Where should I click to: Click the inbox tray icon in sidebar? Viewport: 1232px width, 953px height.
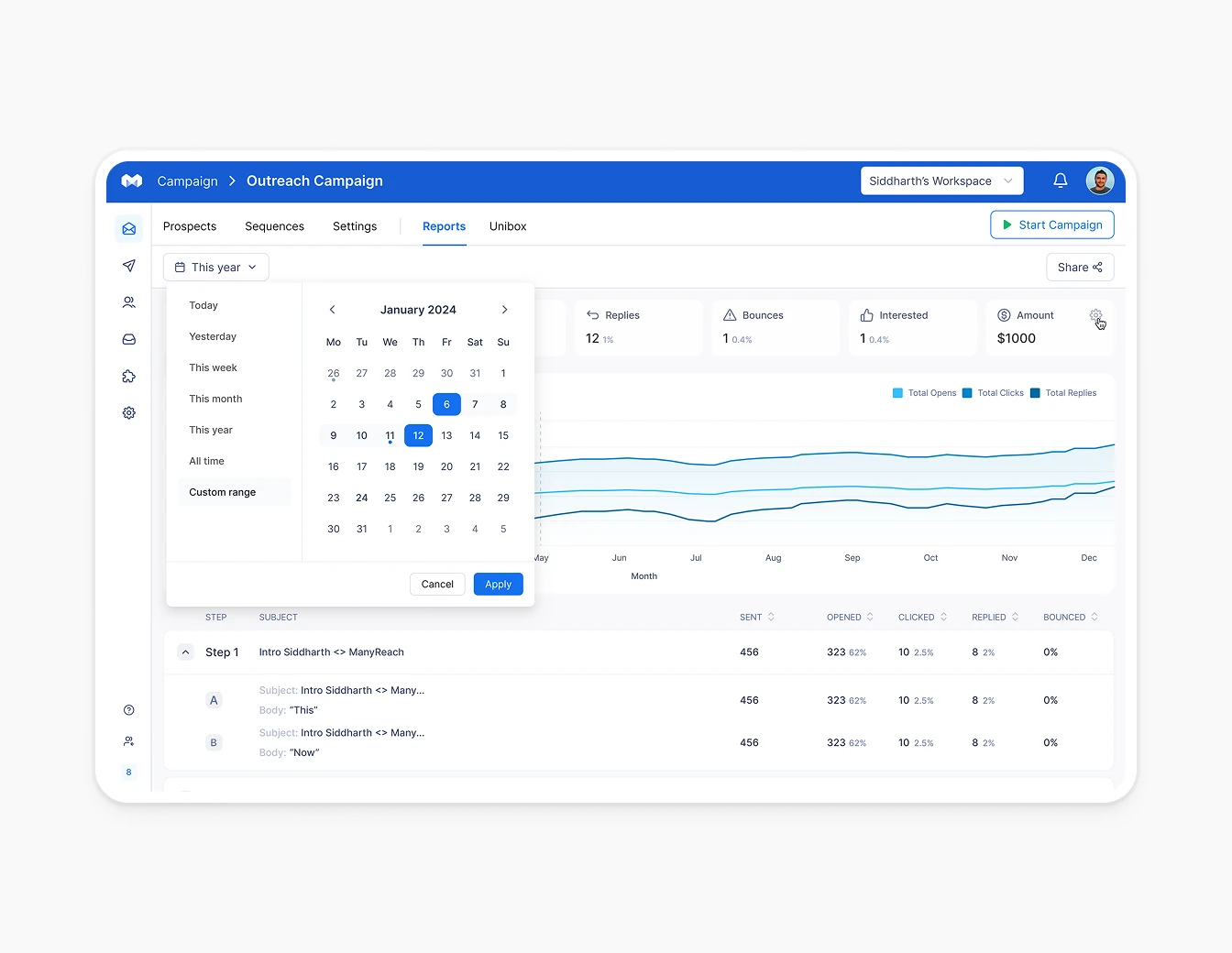[x=128, y=339]
